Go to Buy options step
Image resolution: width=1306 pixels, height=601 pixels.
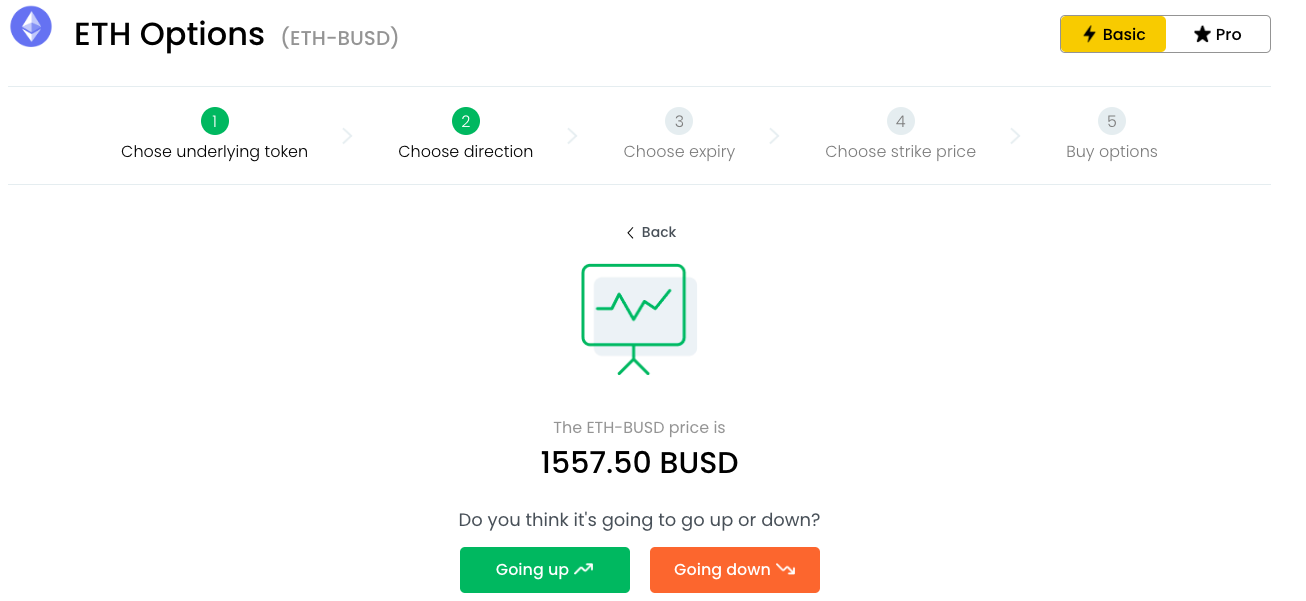click(1111, 152)
